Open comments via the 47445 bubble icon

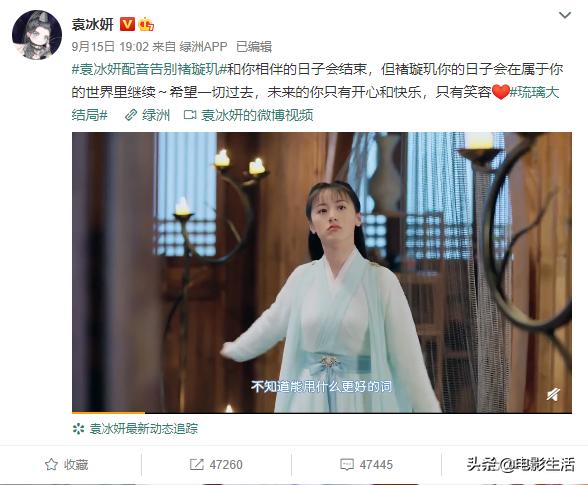point(366,465)
